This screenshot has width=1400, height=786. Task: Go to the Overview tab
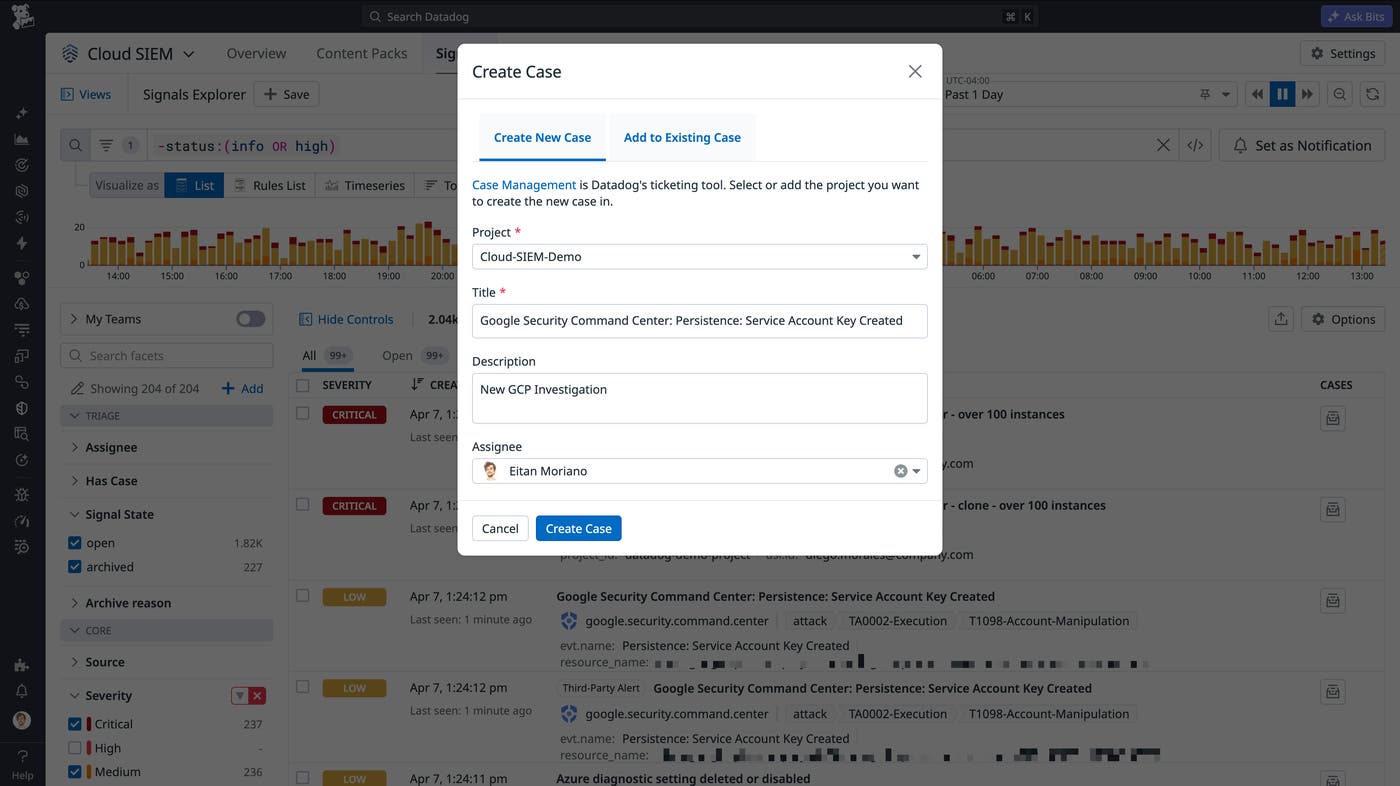256,54
